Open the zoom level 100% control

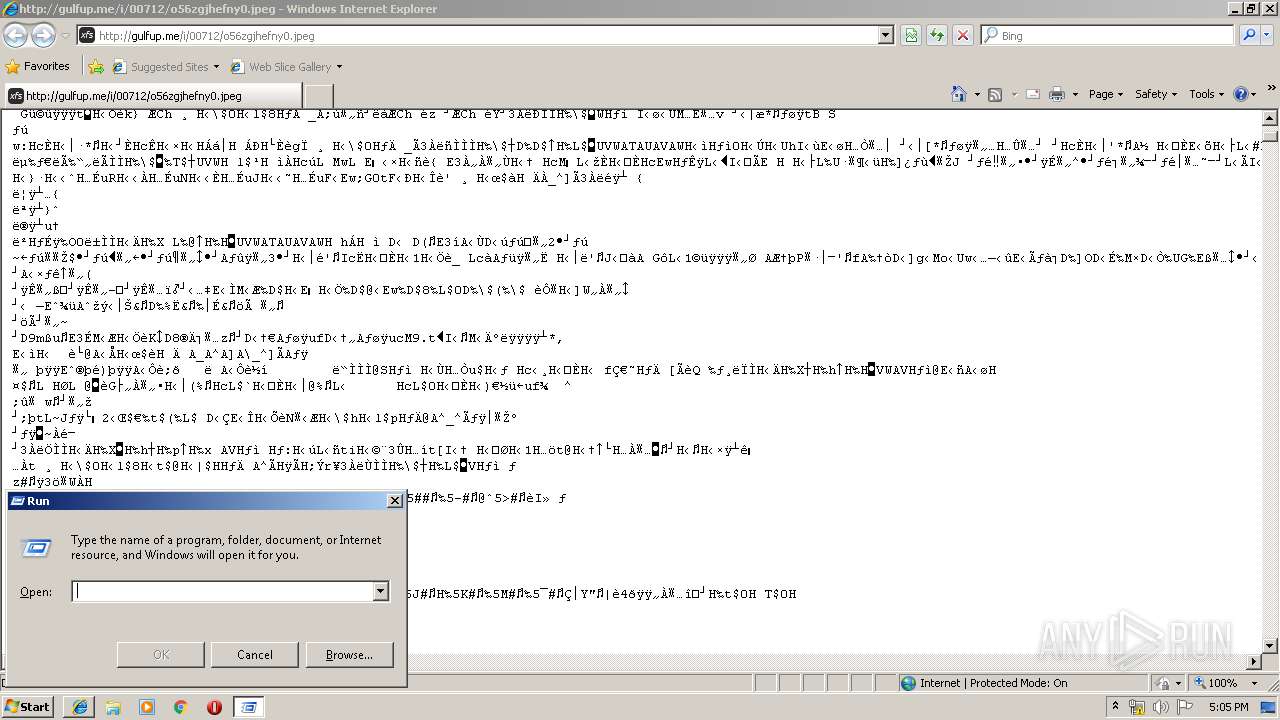tap(1225, 683)
